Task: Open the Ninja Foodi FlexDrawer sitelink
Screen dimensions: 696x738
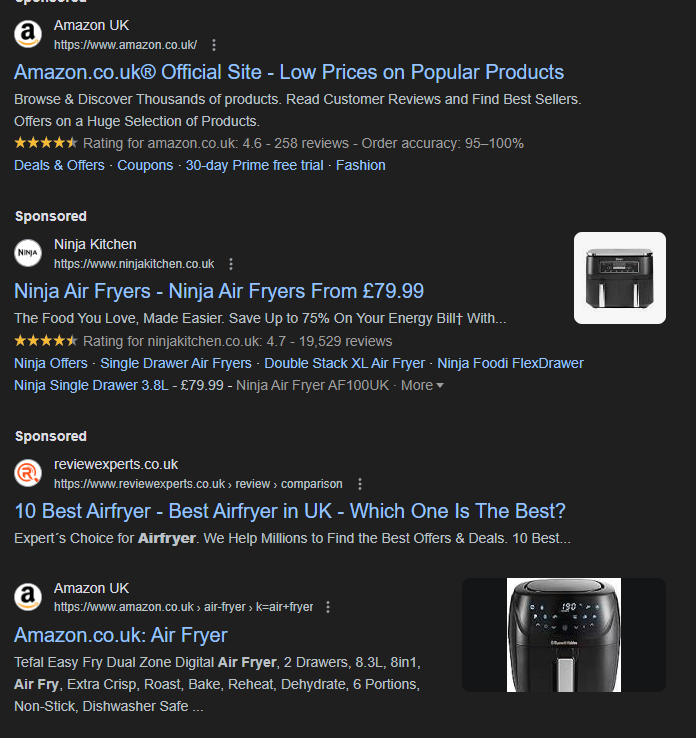Action: click(510, 363)
